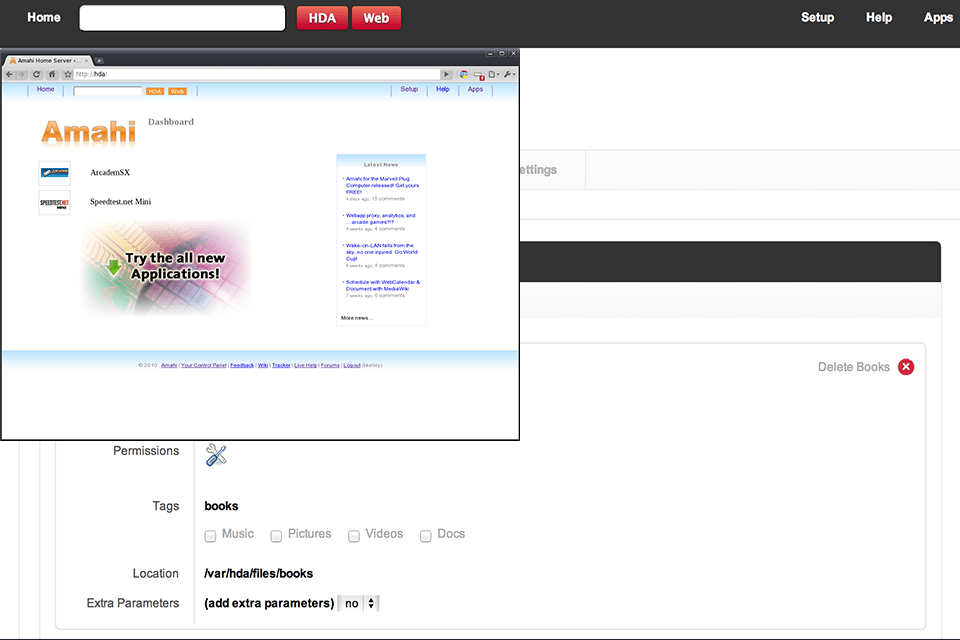Click the orange Amahi logo
Image resolution: width=960 pixels, height=640 pixels.
click(88, 133)
